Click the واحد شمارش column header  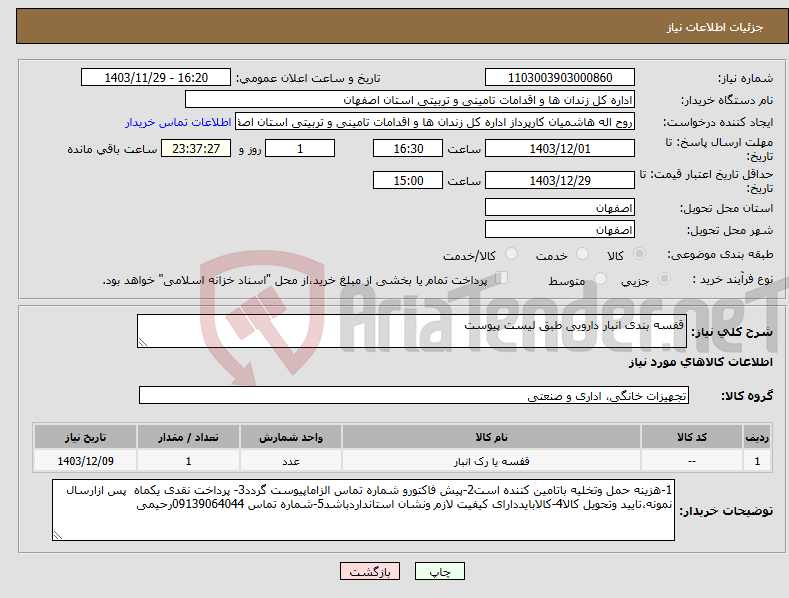tap(291, 437)
